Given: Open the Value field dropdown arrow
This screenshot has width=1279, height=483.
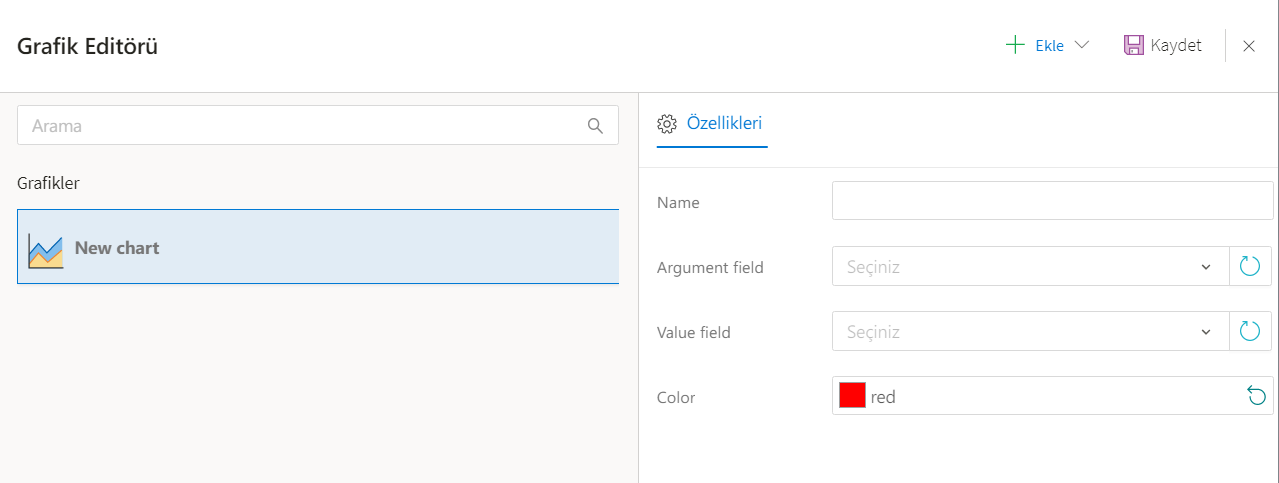Looking at the screenshot, I should pos(1205,333).
